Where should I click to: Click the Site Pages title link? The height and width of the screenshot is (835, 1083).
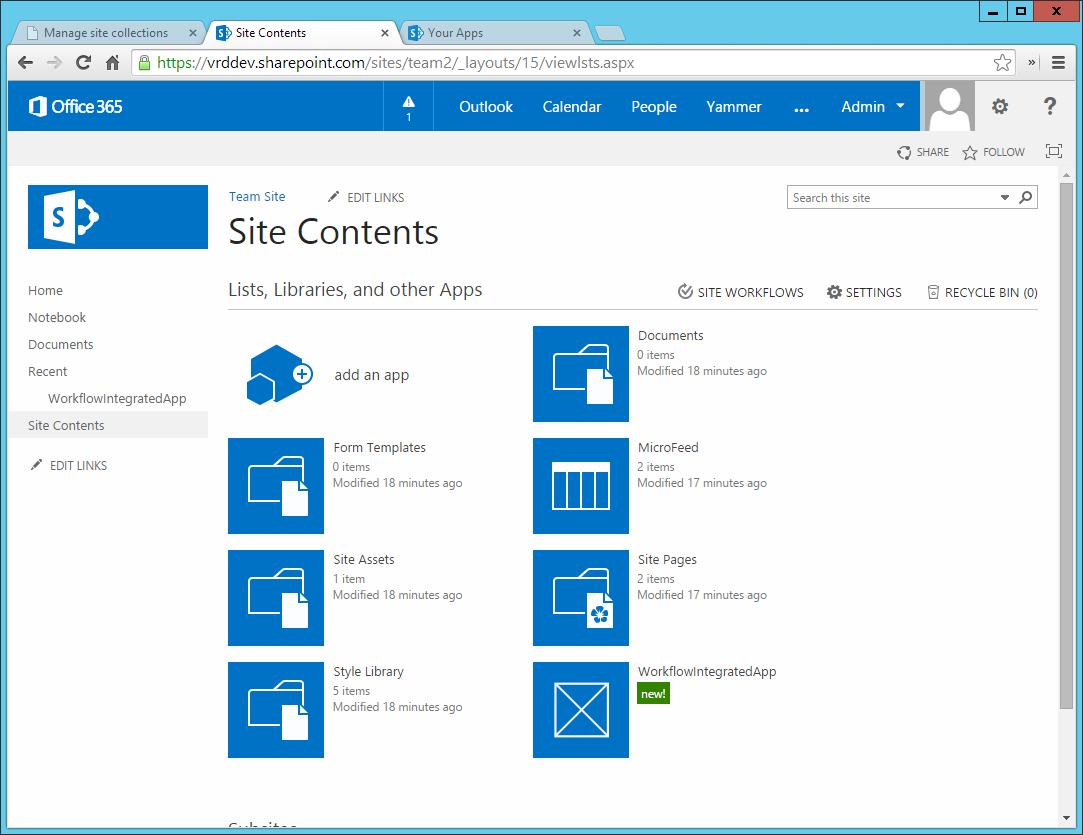coord(667,559)
